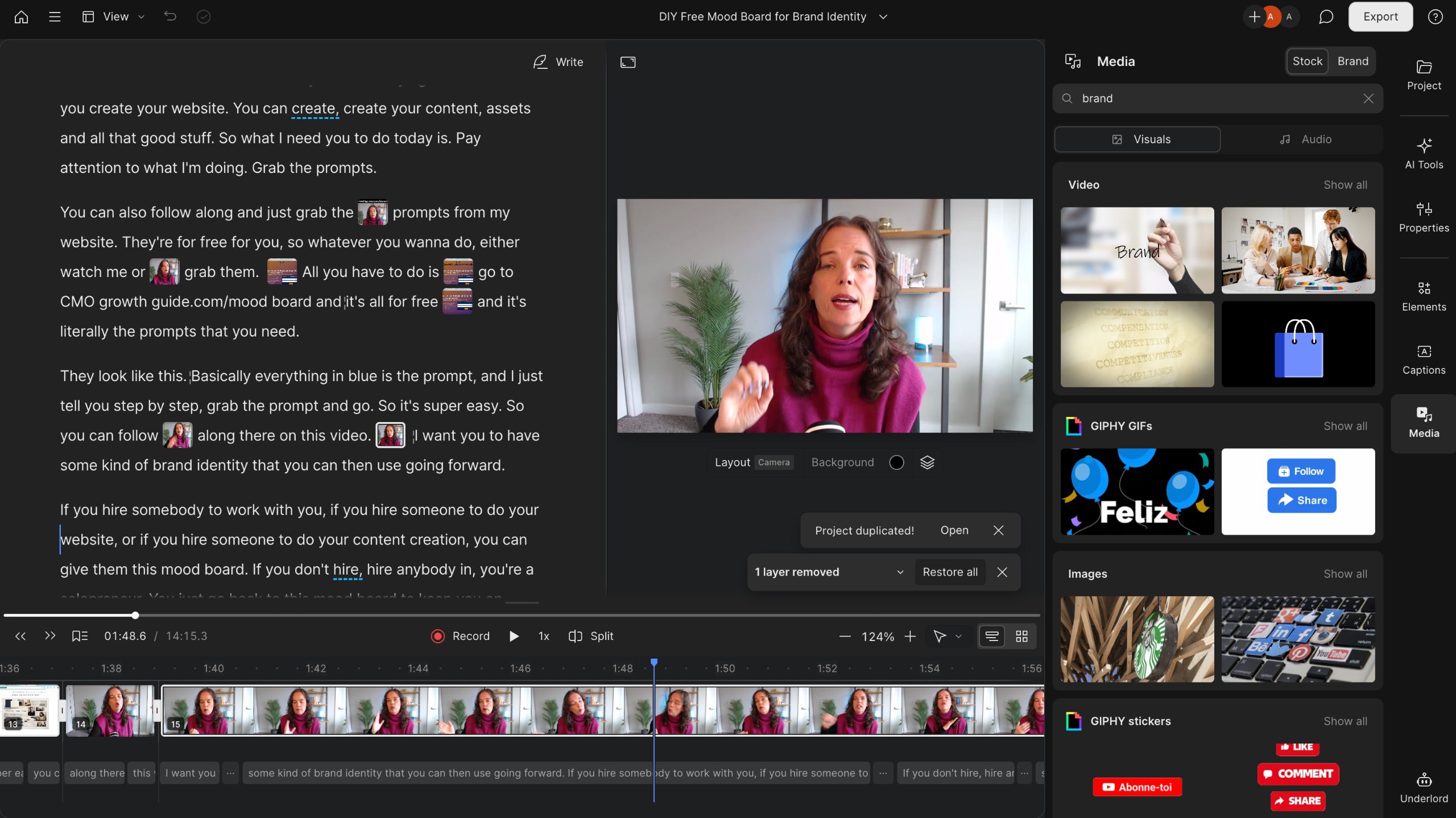Toggle the Stock media source
The height and width of the screenshot is (818, 1456).
point(1307,61)
